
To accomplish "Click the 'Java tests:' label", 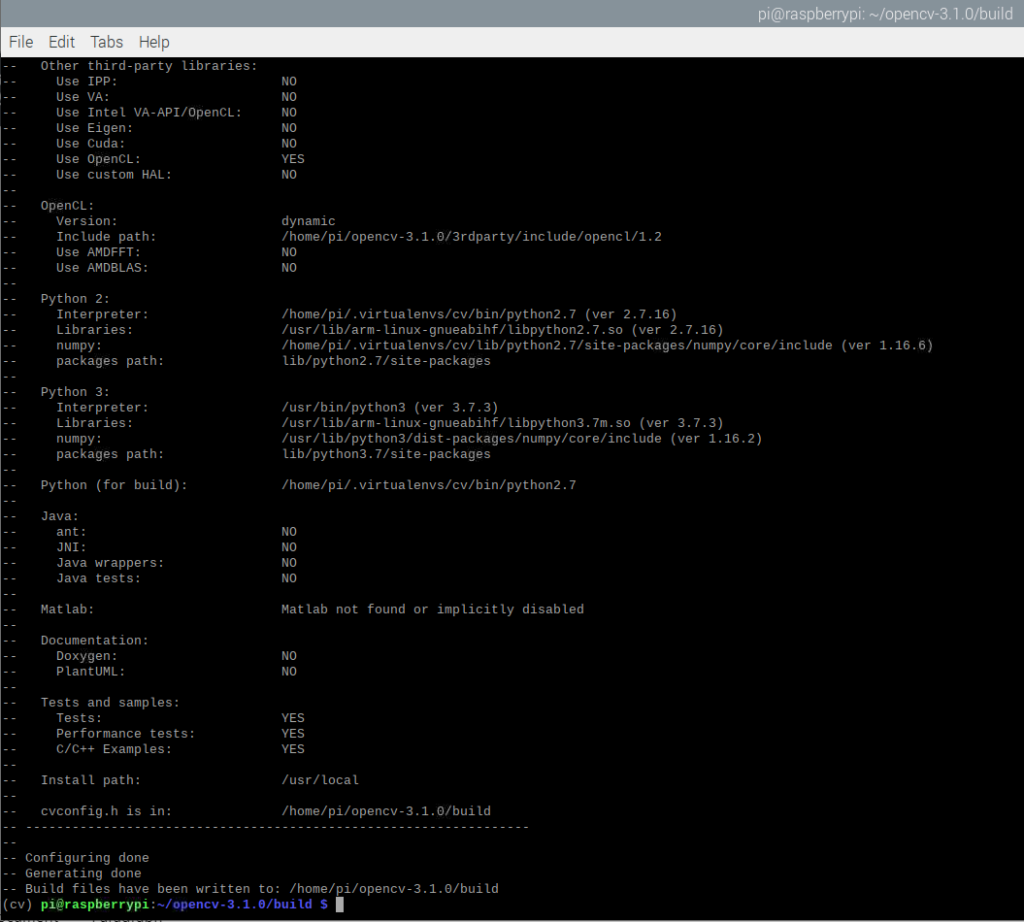I will pyautogui.click(x=98, y=579).
